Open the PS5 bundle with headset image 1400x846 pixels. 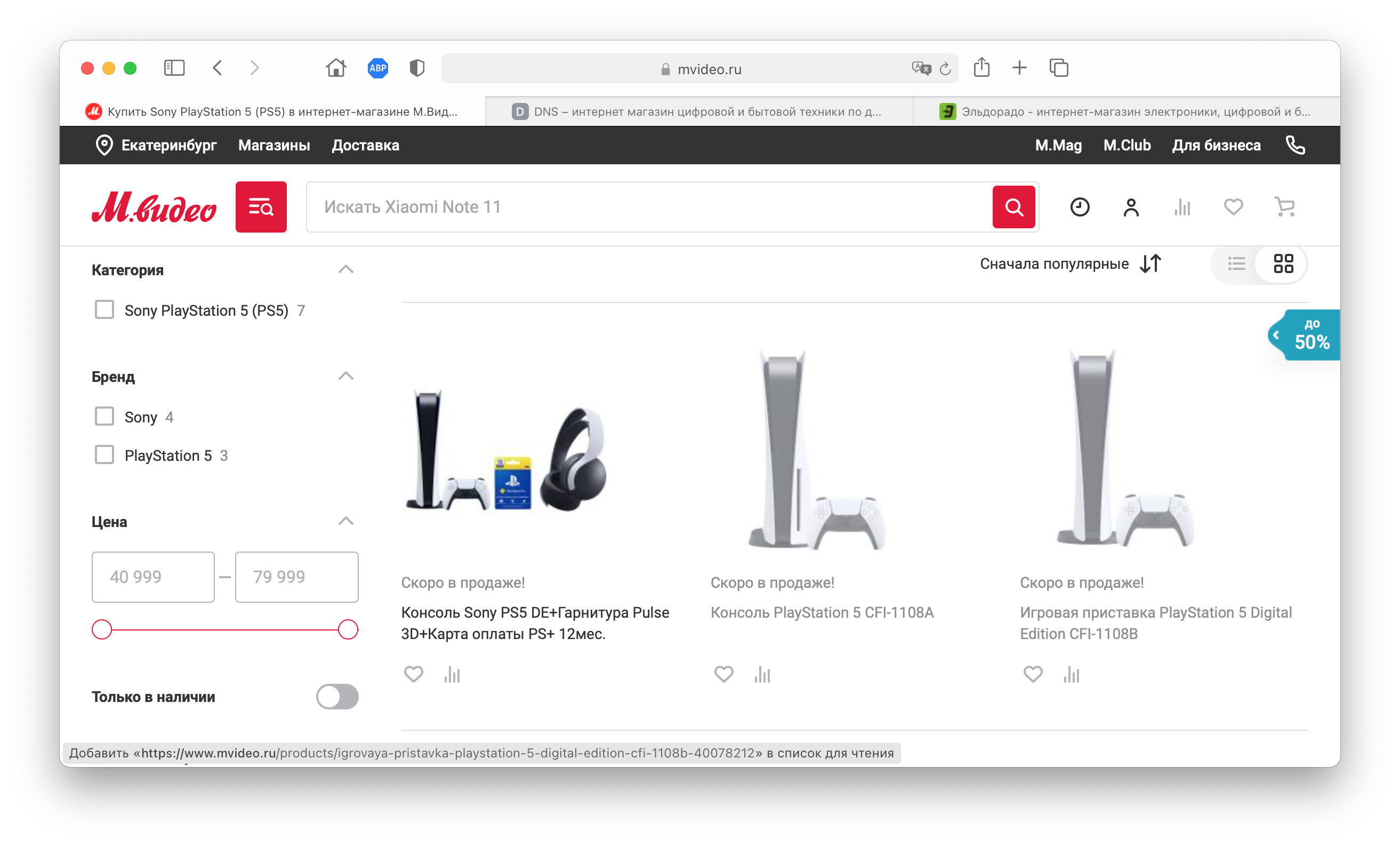coord(506,450)
